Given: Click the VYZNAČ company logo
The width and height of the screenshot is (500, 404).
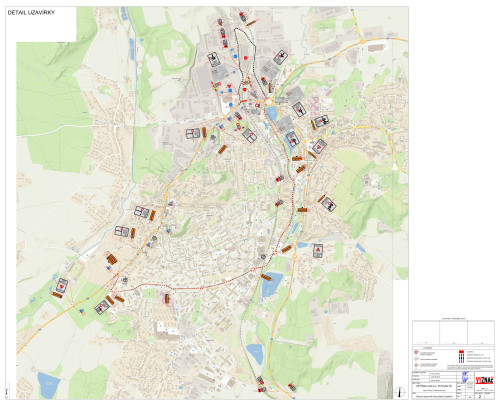Looking at the screenshot, I should [485, 380].
